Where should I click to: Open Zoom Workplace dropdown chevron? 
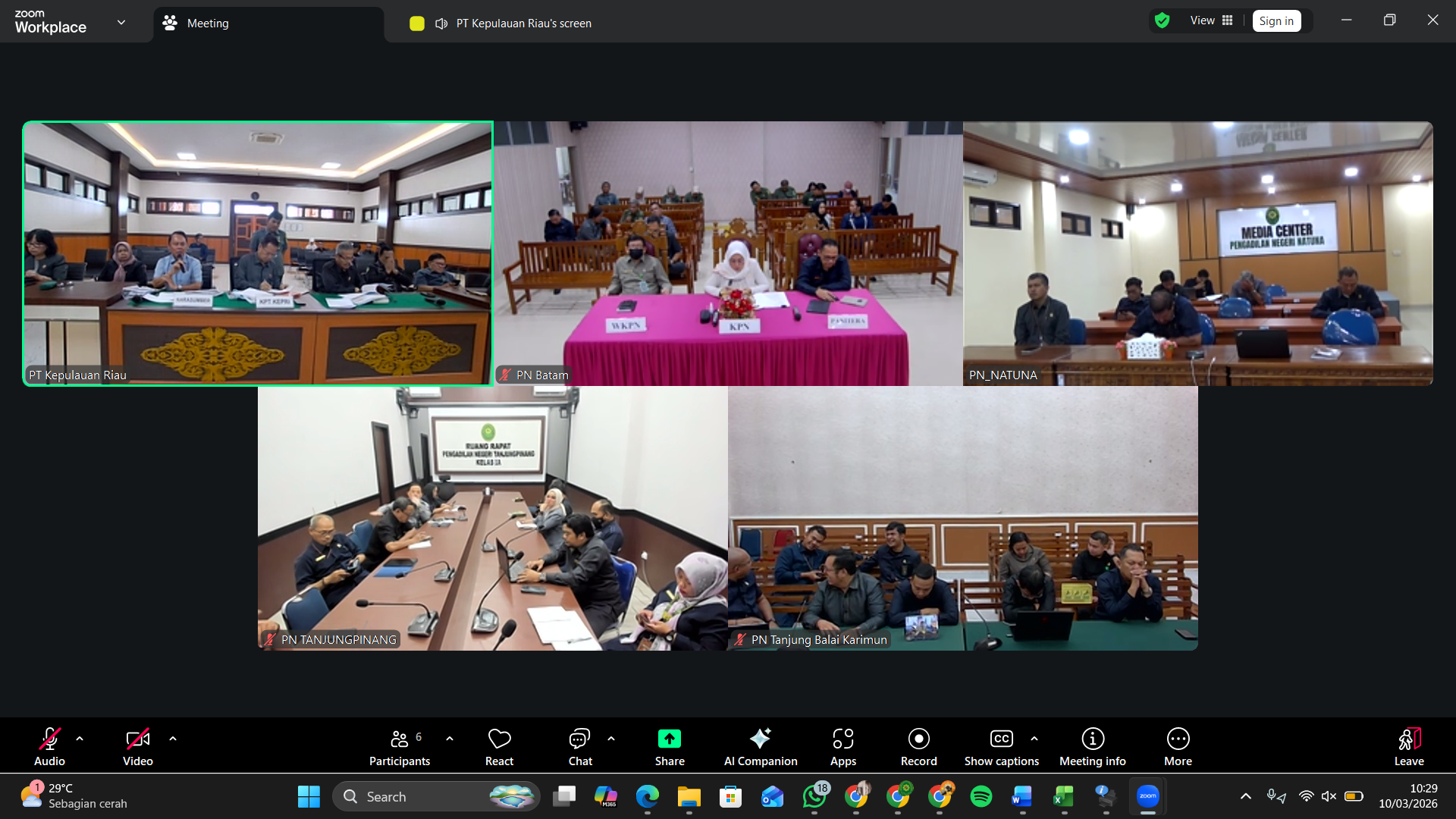pos(121,22)
